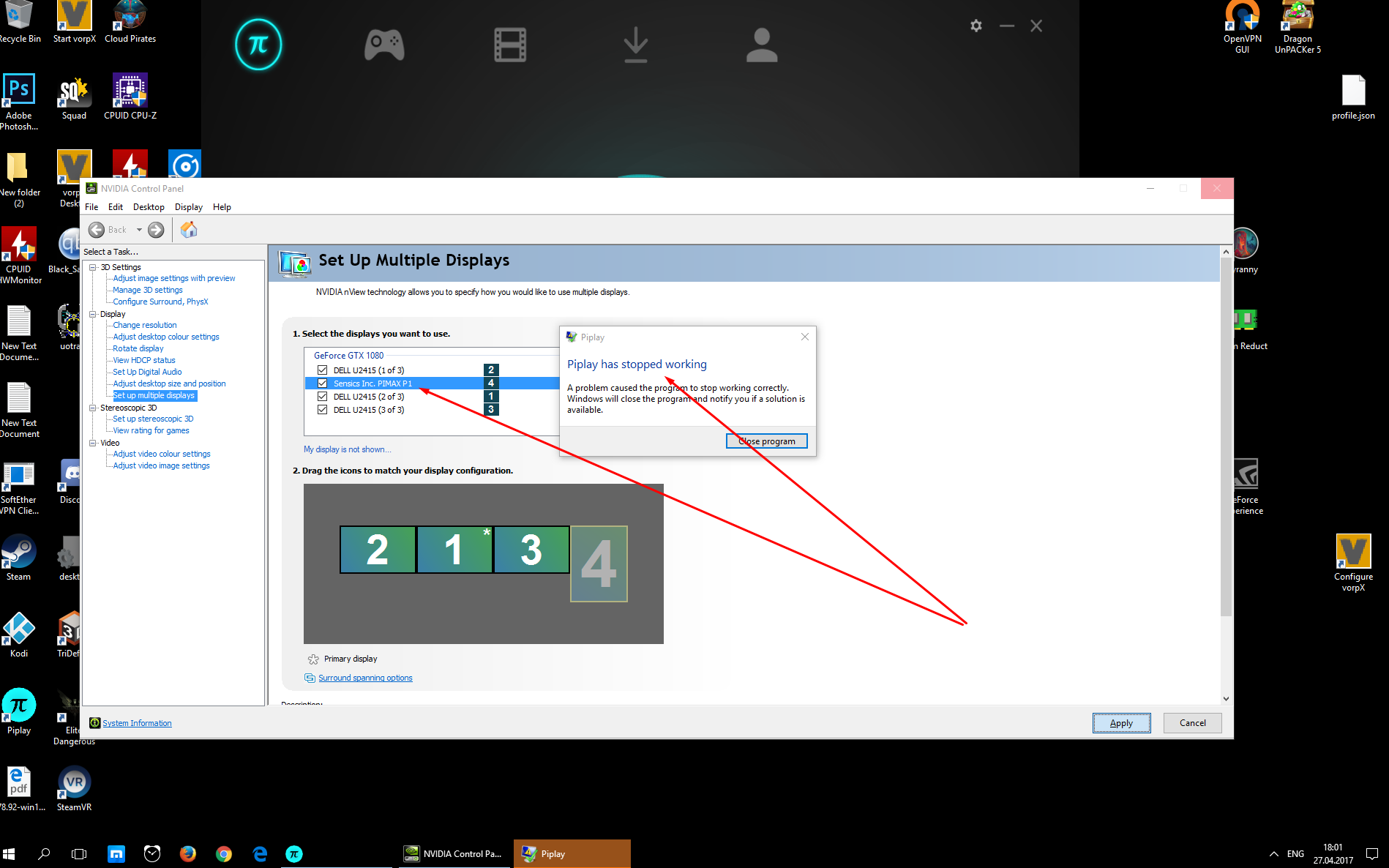Open the Edit menu
1389x868 pixels.
point(116,207)
